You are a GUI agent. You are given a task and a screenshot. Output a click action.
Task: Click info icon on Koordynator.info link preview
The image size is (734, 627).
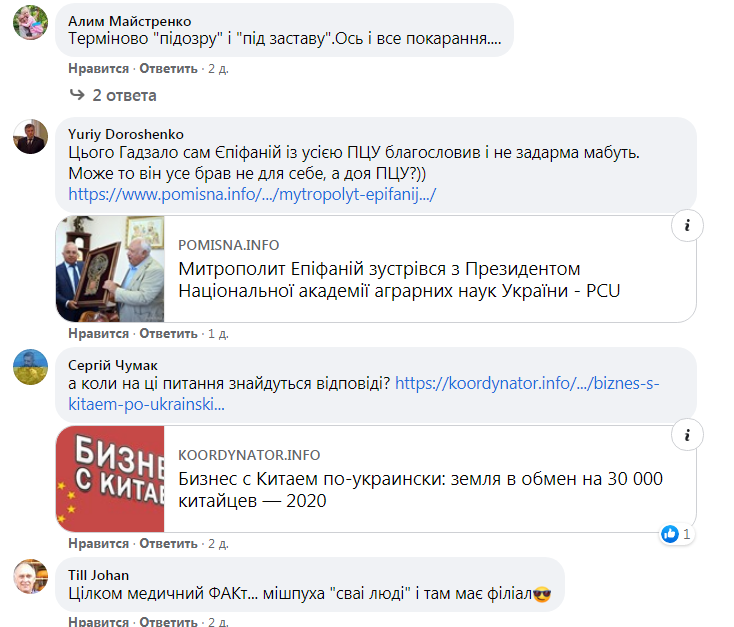(687, 437)
